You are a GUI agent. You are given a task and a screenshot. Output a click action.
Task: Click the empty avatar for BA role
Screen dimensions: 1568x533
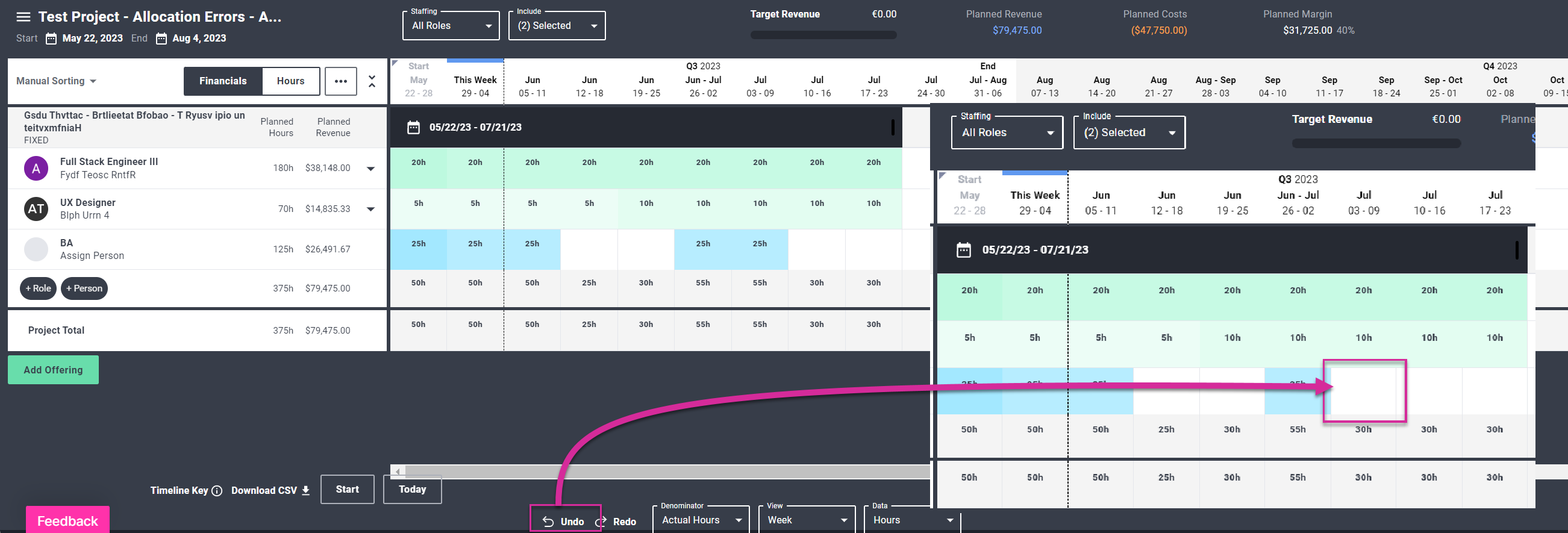coord(36,249)
